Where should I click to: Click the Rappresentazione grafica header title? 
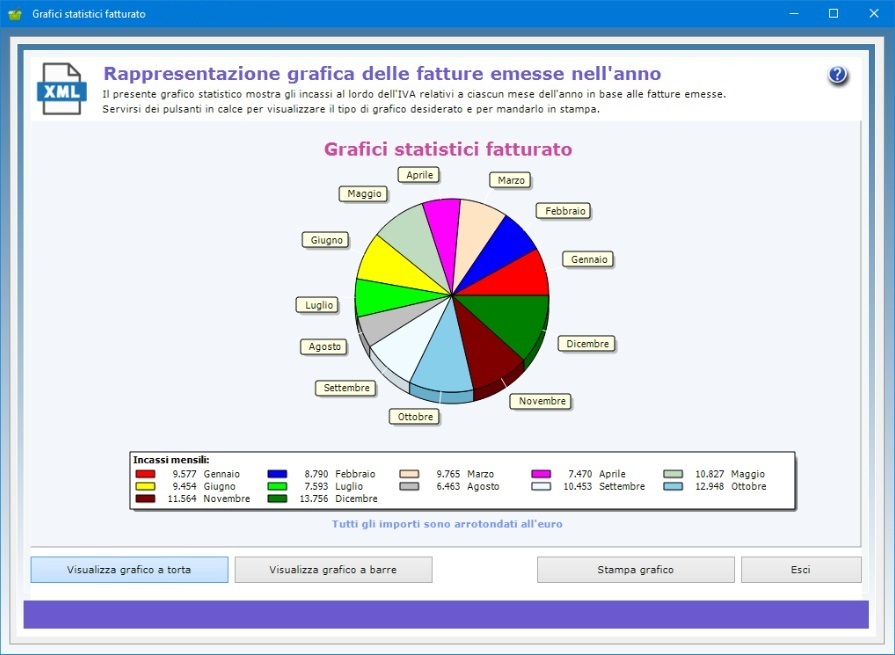382,74
